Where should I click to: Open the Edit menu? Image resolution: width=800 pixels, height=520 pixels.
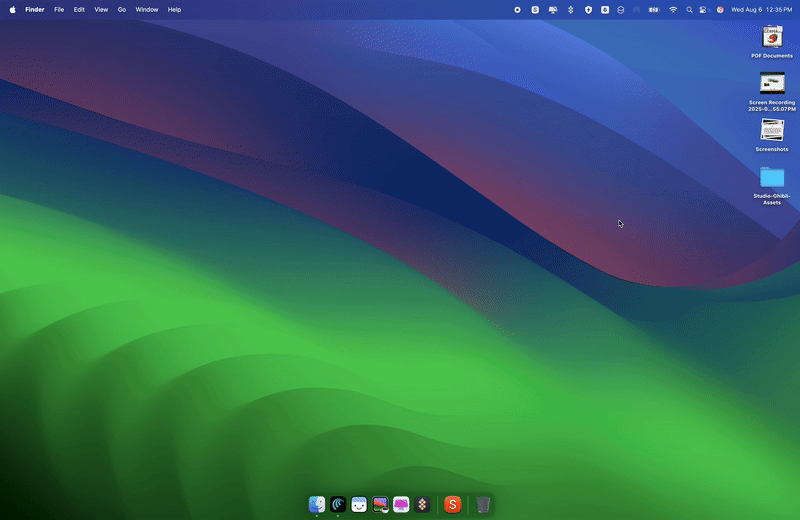[x=79, y=10]
